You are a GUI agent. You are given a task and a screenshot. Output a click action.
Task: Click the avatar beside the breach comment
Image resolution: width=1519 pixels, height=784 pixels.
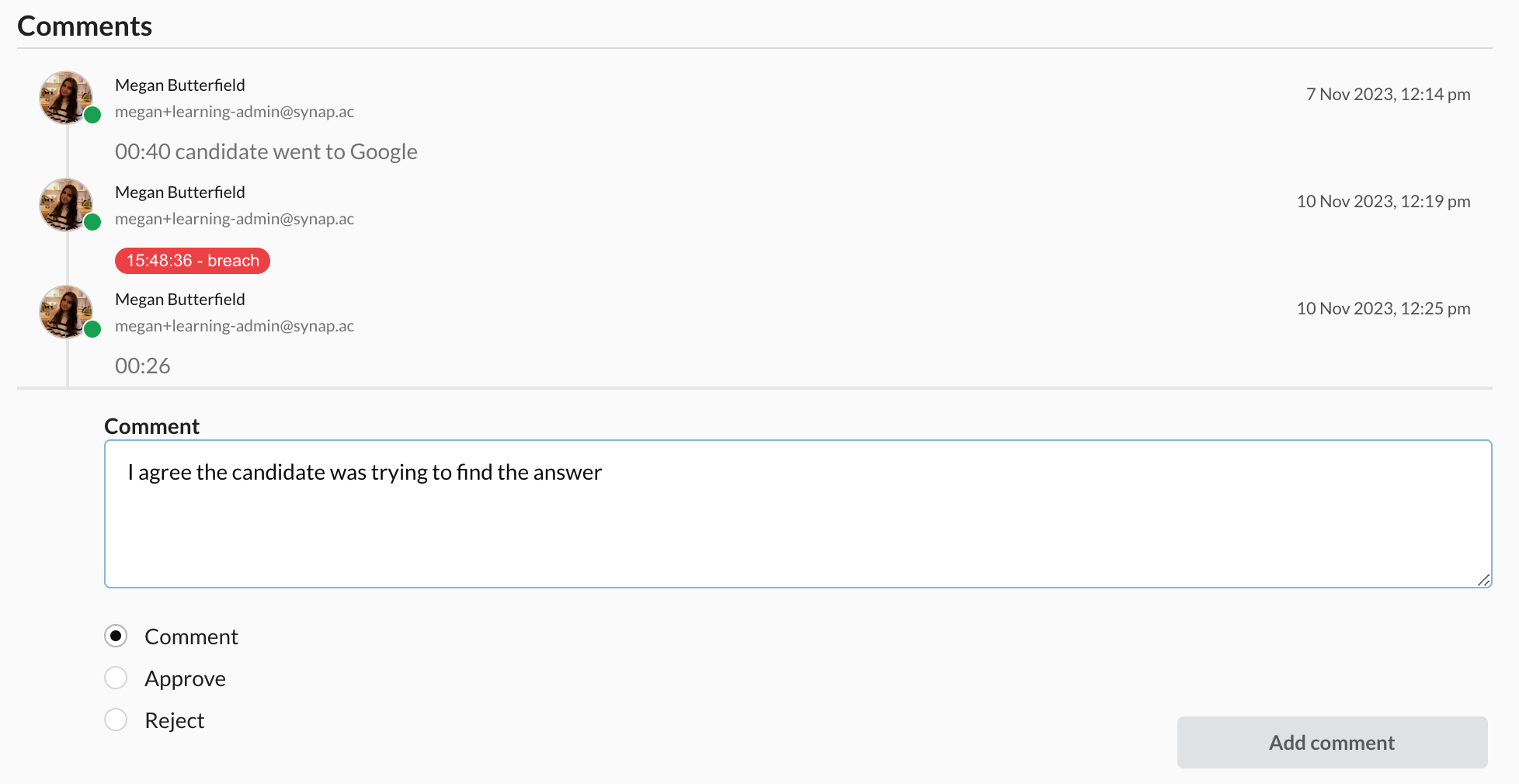point(66,205)
